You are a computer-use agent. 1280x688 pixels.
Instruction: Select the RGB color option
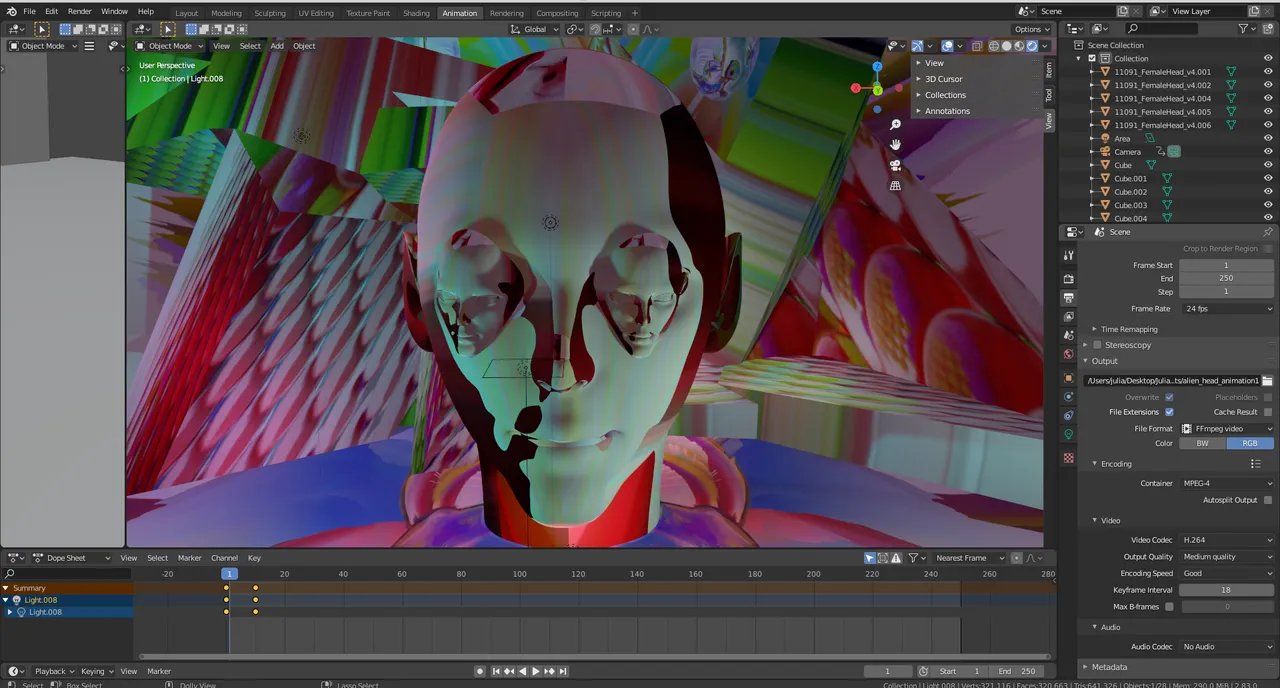pyautogui.click(x=1250, y=444)
